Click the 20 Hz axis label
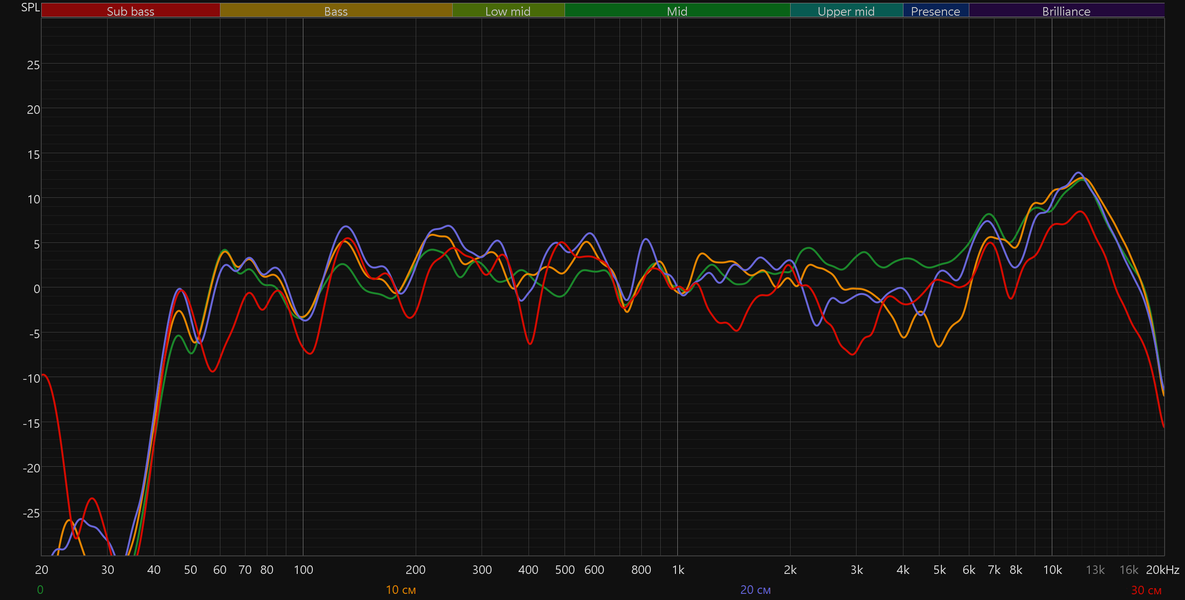Screen dimensions: 1185x600 click(42, 570)
